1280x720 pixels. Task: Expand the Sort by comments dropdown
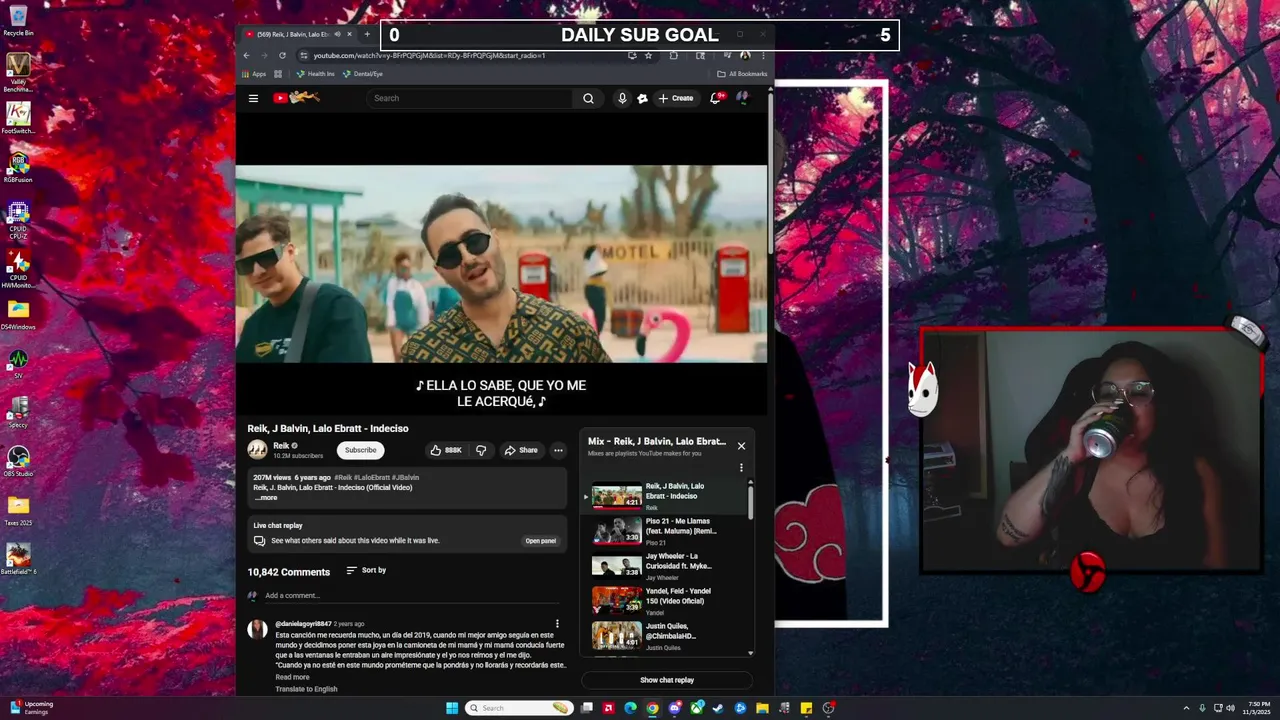366,570
